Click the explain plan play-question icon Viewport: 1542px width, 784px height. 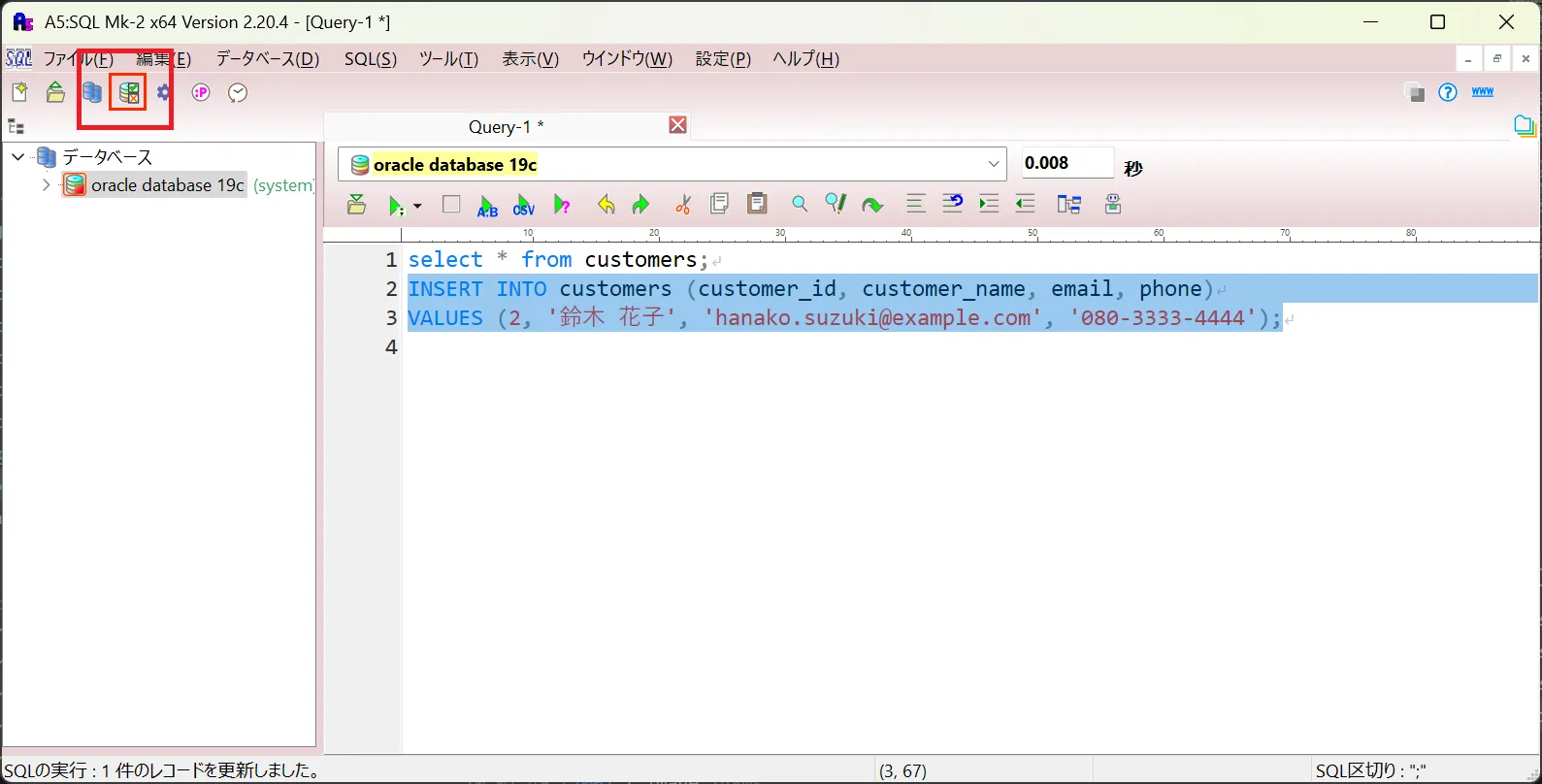click(x=562, y=205)
